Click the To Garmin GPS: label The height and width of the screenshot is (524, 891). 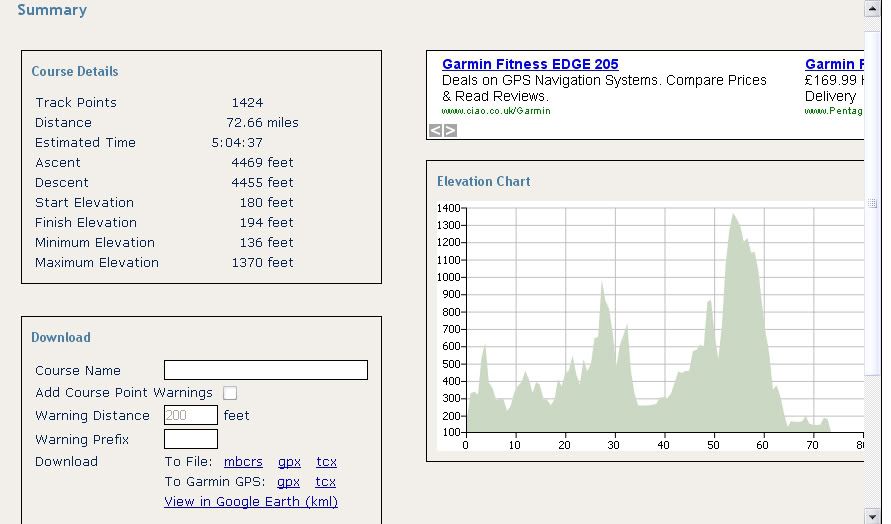pyautogui.click(x=215, y=482)
